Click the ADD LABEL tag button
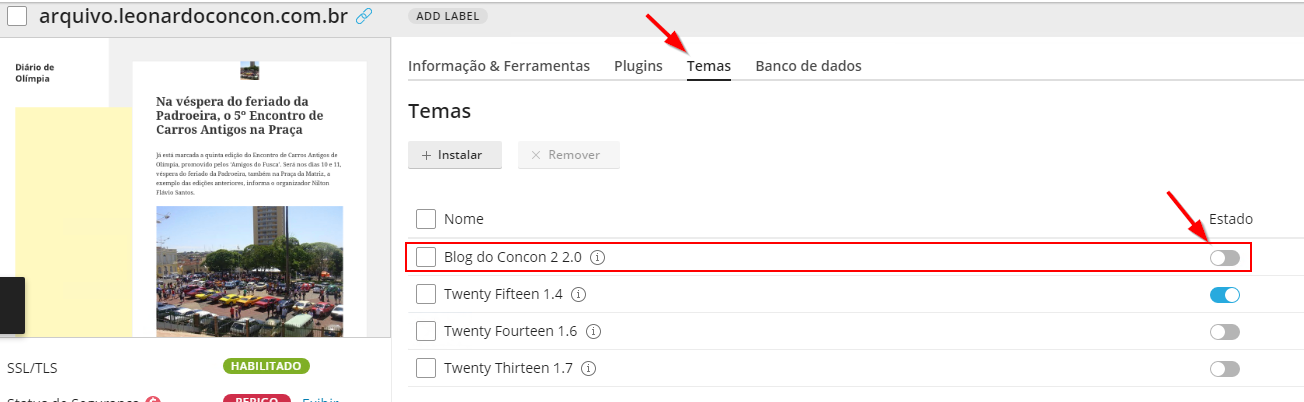The image size is (1304, 402). coord(448,16)
